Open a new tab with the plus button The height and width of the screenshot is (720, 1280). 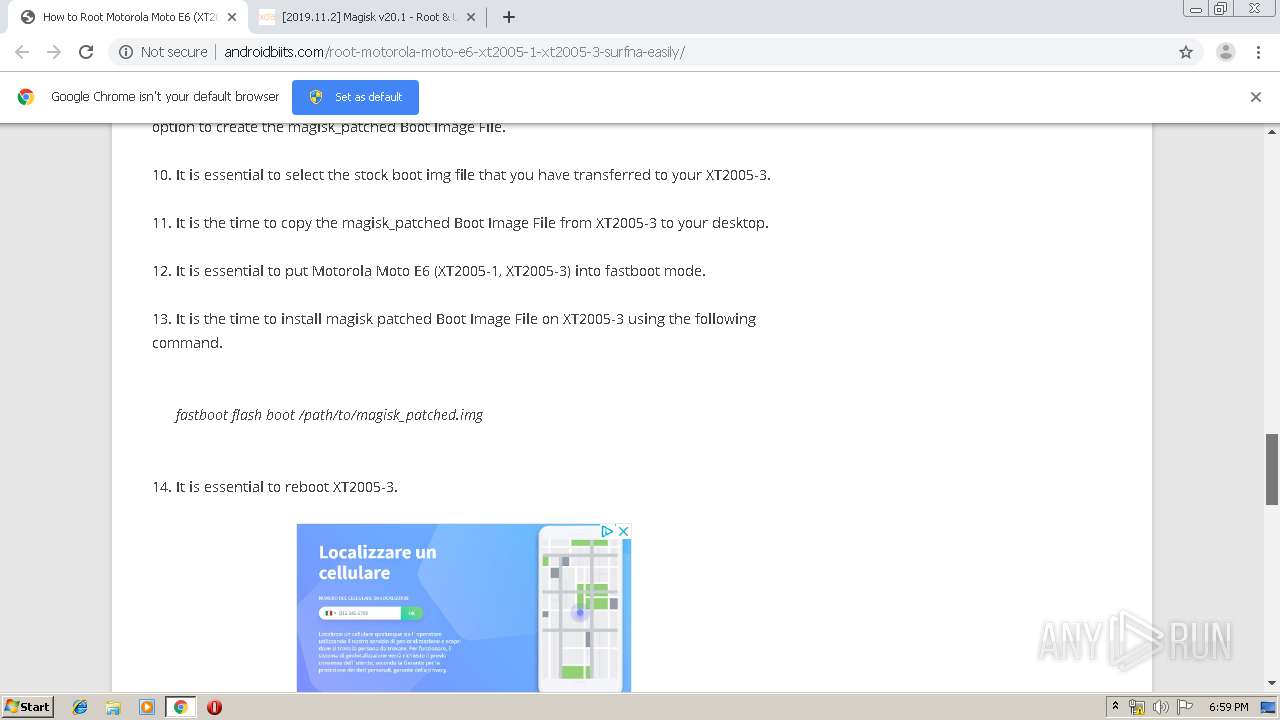[x=509, y=17]
